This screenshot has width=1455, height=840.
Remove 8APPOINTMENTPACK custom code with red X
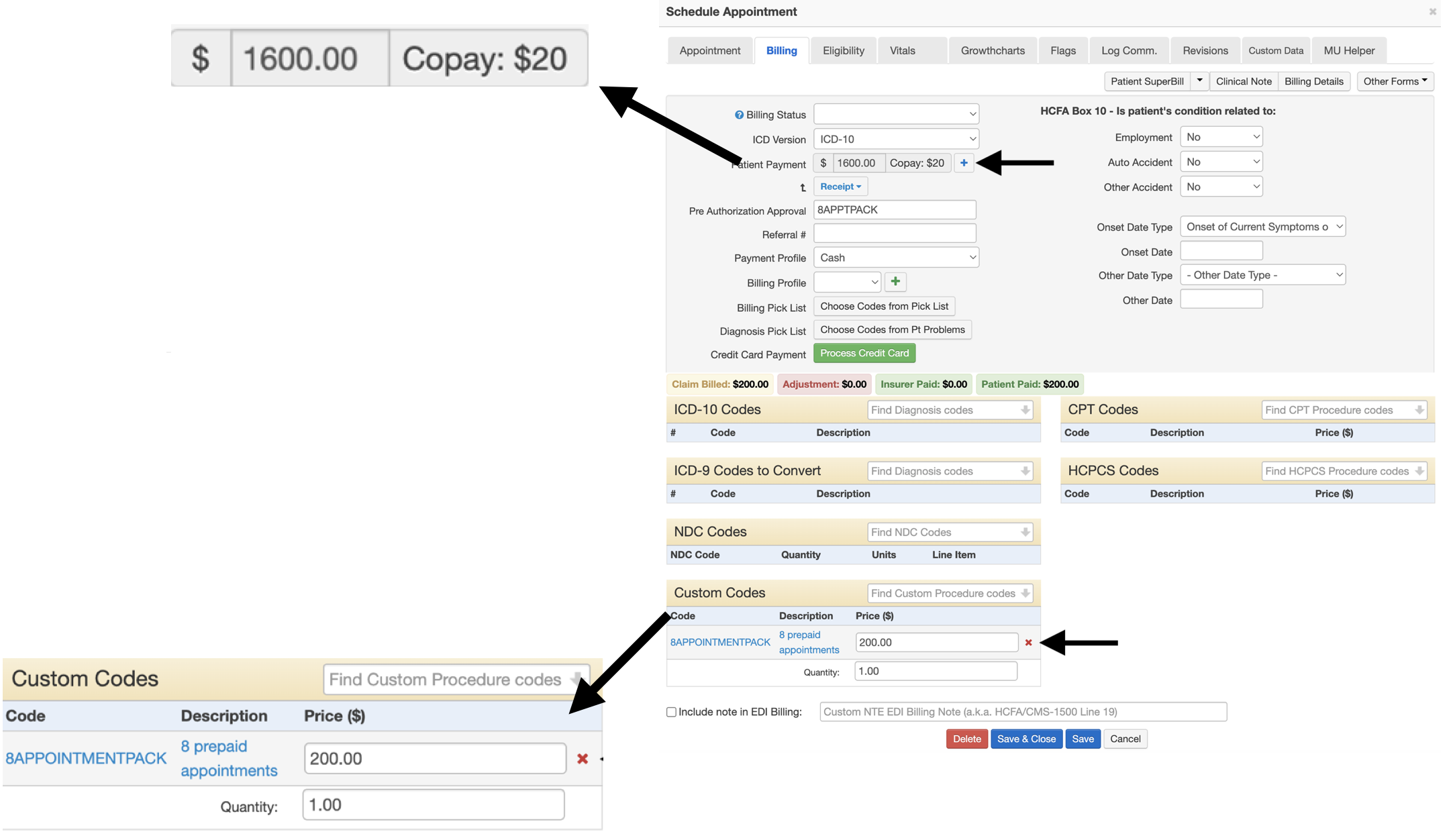click(1028, 643)
